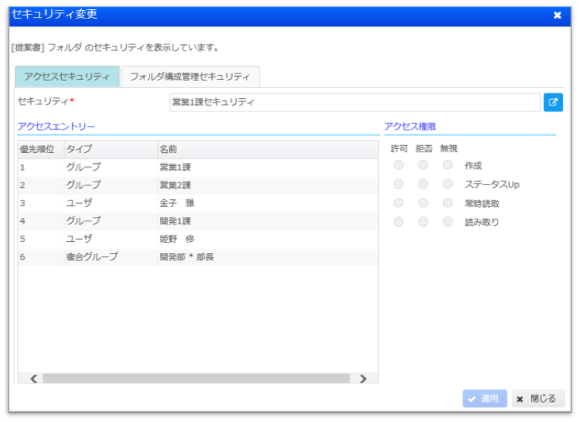The width and height of the screenshot is (579, 422).
Task: Click the 適用 apply button
Action: tap(484, 399)
